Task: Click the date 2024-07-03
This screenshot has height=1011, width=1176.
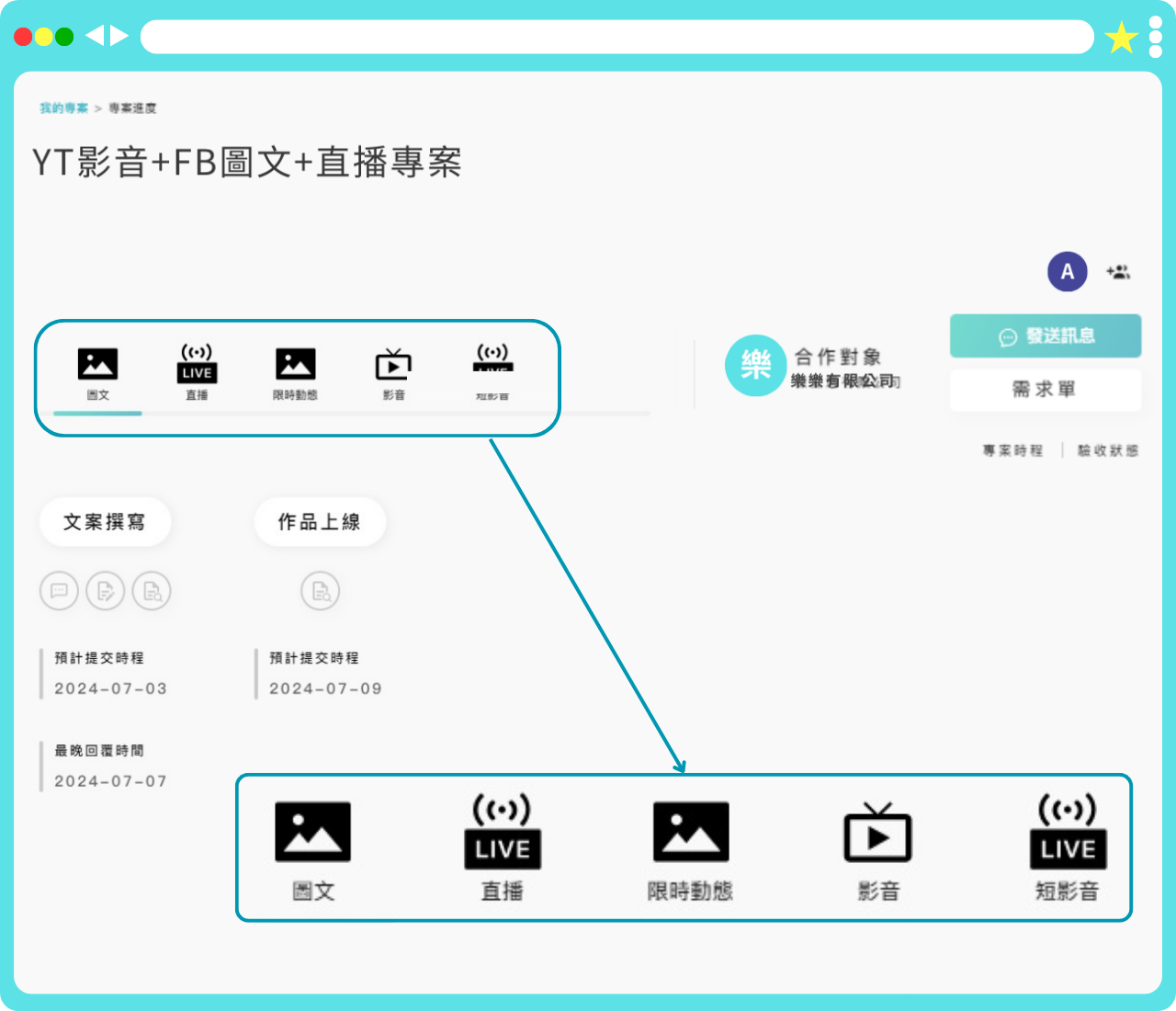Action: point(110,688)
